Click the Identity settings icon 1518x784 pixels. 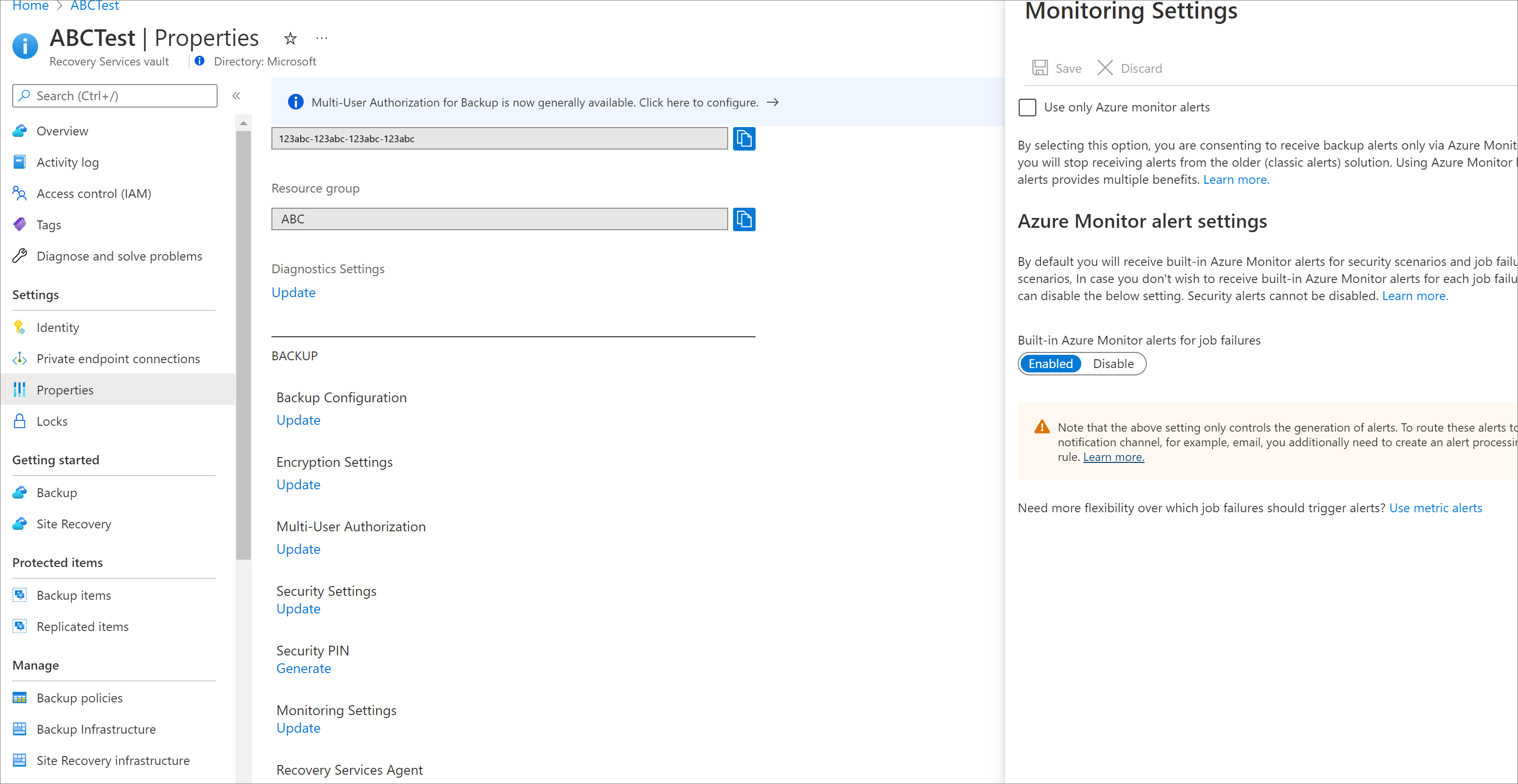tap(19, 326)
